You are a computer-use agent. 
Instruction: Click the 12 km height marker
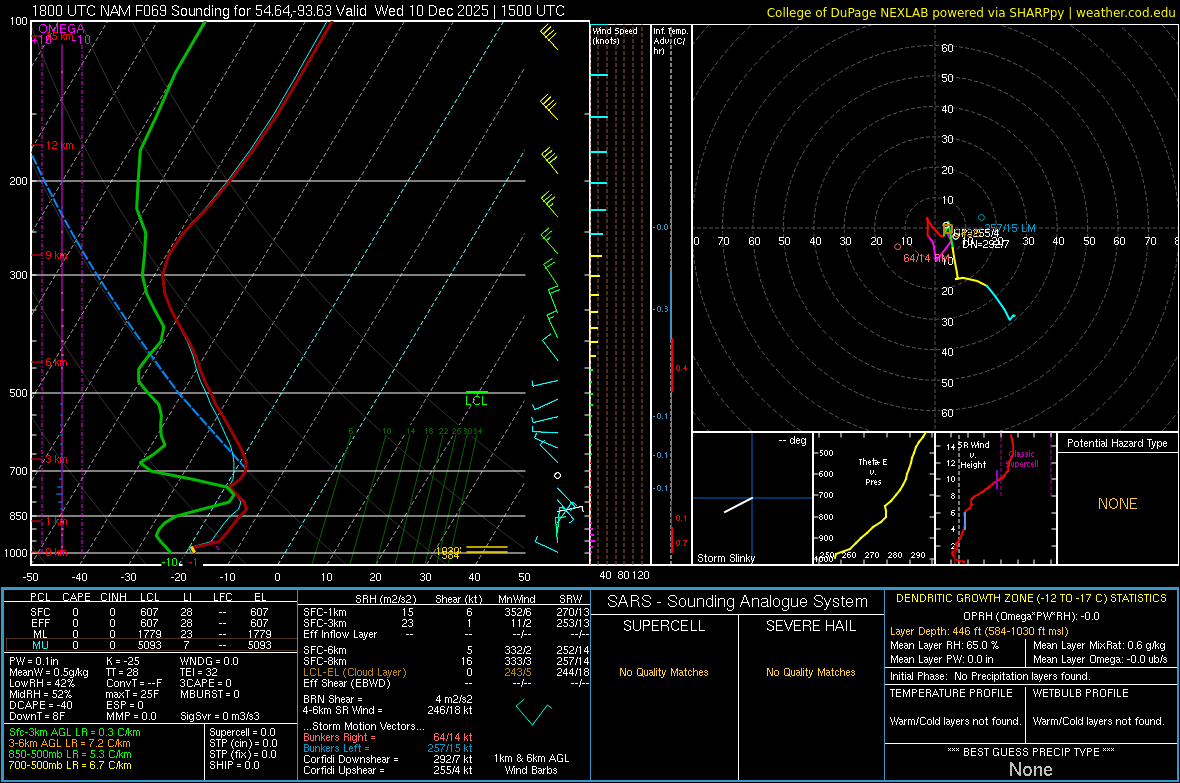coord(60,146)
